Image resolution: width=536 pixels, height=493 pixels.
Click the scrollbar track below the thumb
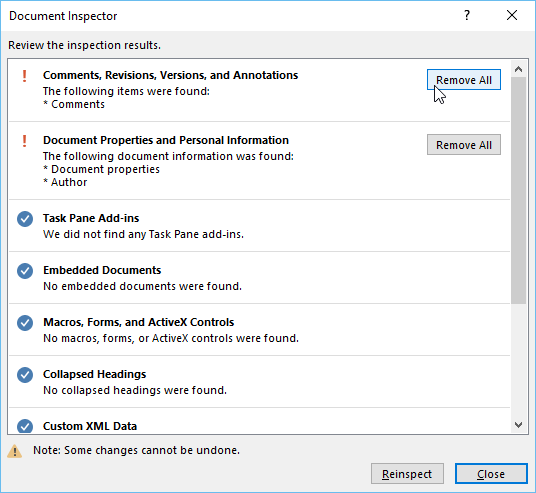click(x=519, y=360)
